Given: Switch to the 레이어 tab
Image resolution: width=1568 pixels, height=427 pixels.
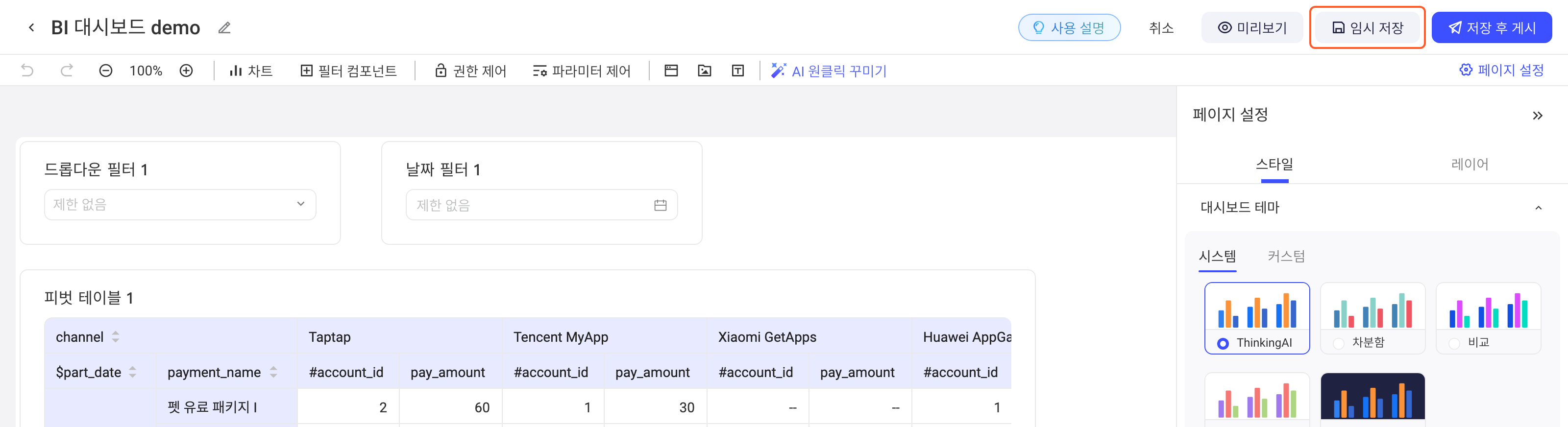Looking at the screenshot, I should (1470, 164).
